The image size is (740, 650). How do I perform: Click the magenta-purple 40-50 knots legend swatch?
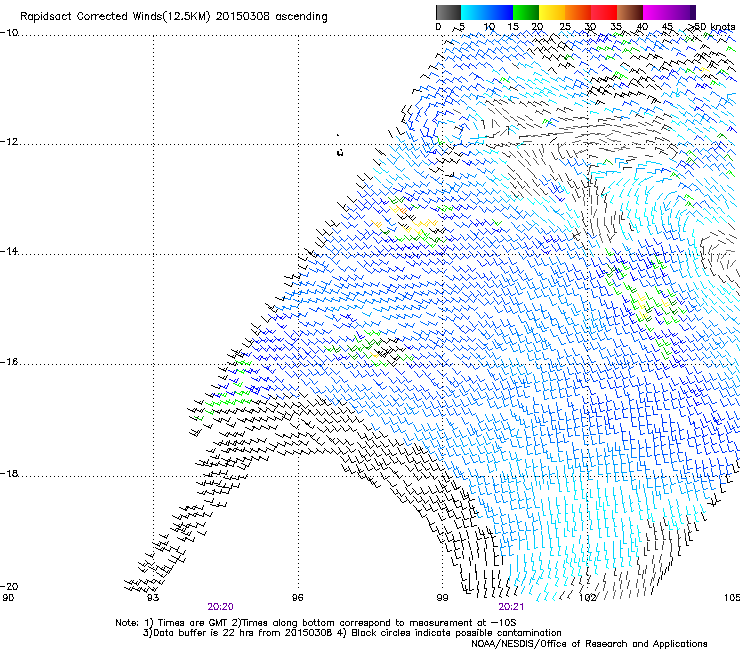[669, 12]
